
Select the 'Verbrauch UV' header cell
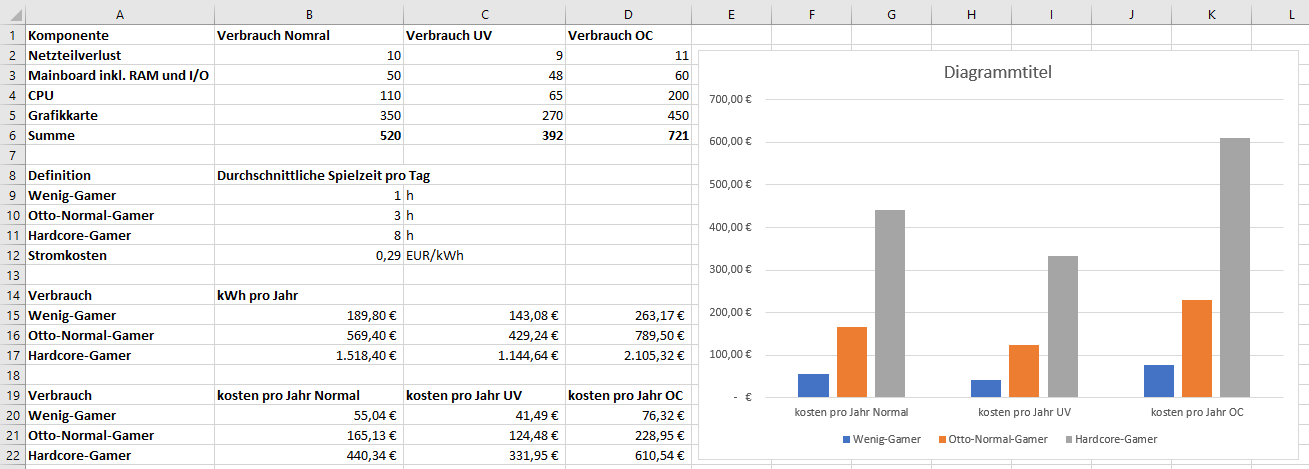[484, 35]
